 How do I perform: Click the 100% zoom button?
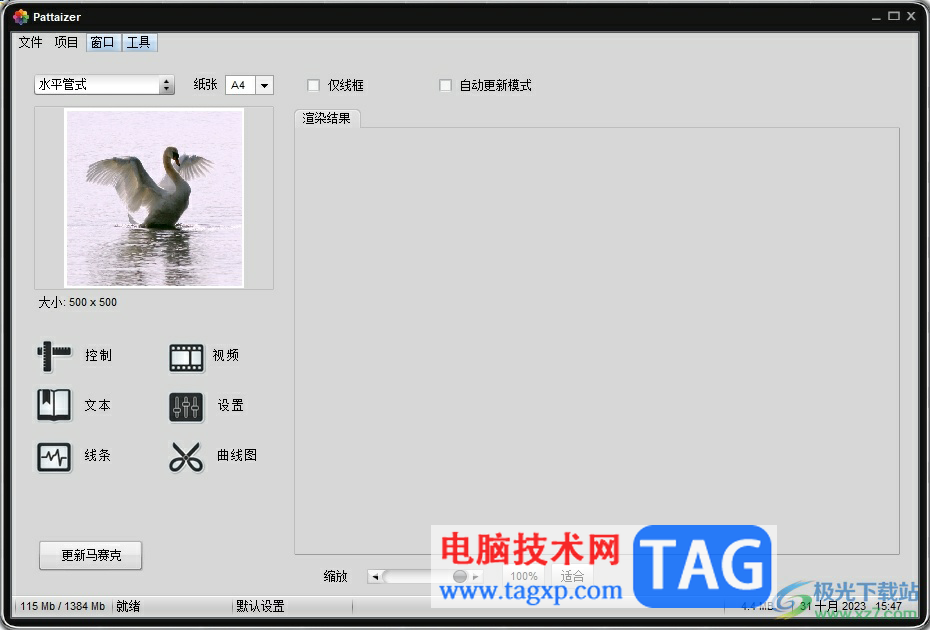pos(524,576)
